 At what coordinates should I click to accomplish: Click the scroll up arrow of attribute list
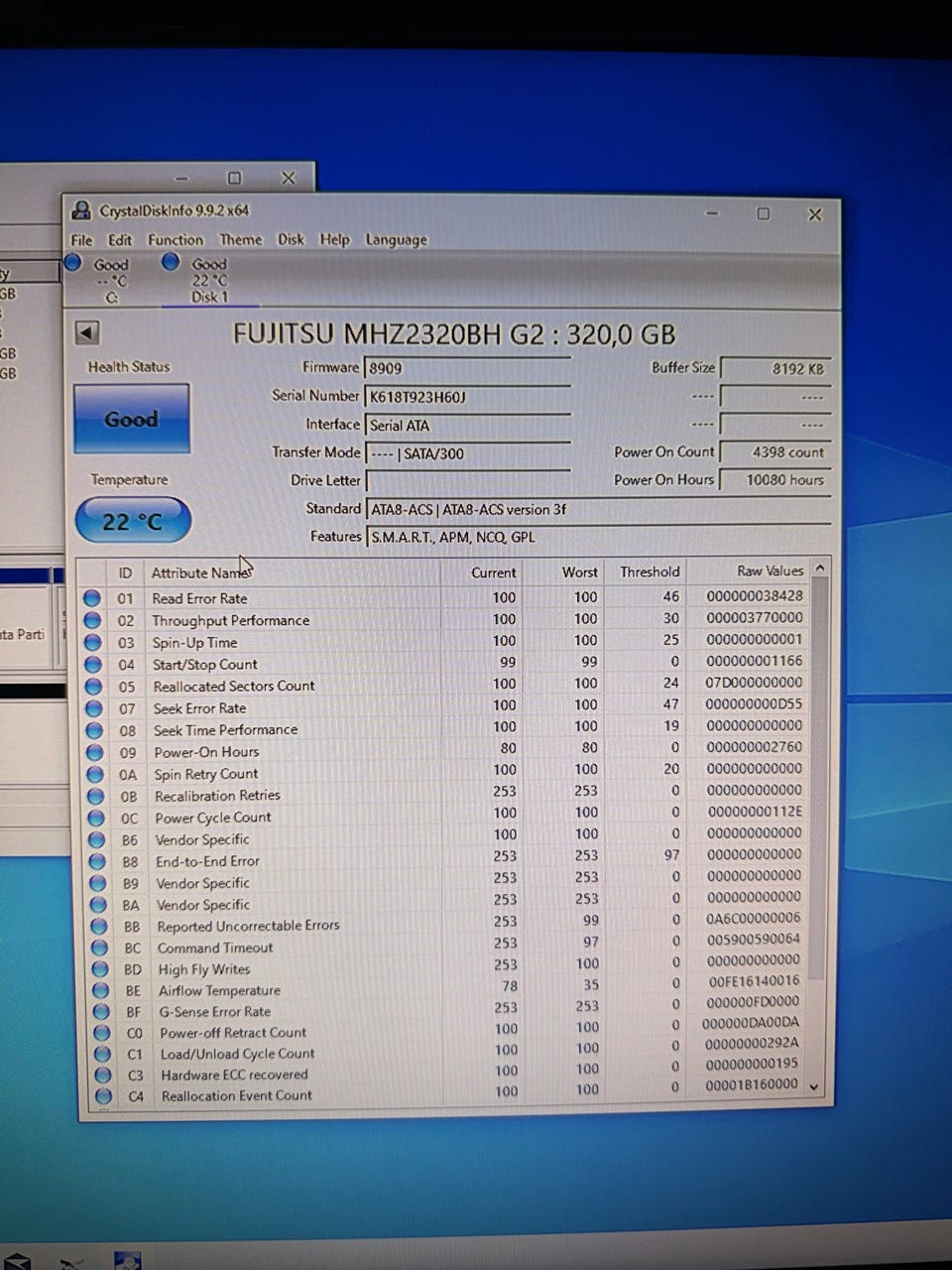[819, 569]
